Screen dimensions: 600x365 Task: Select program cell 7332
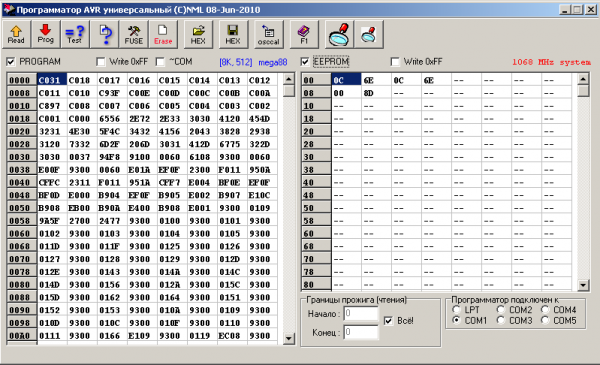(82, 144)
